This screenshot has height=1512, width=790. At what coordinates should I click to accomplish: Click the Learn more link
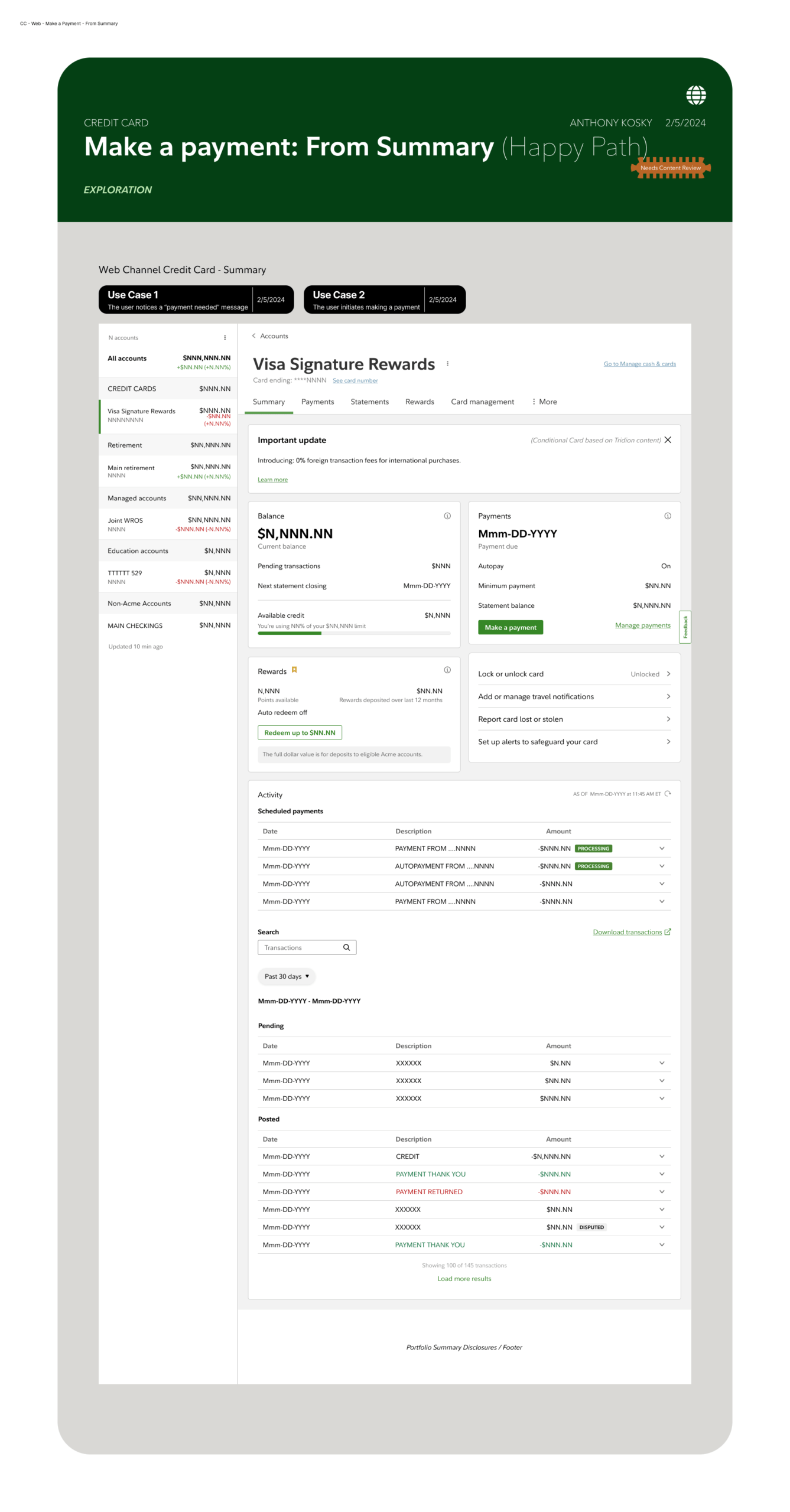(x=272, y=480)
